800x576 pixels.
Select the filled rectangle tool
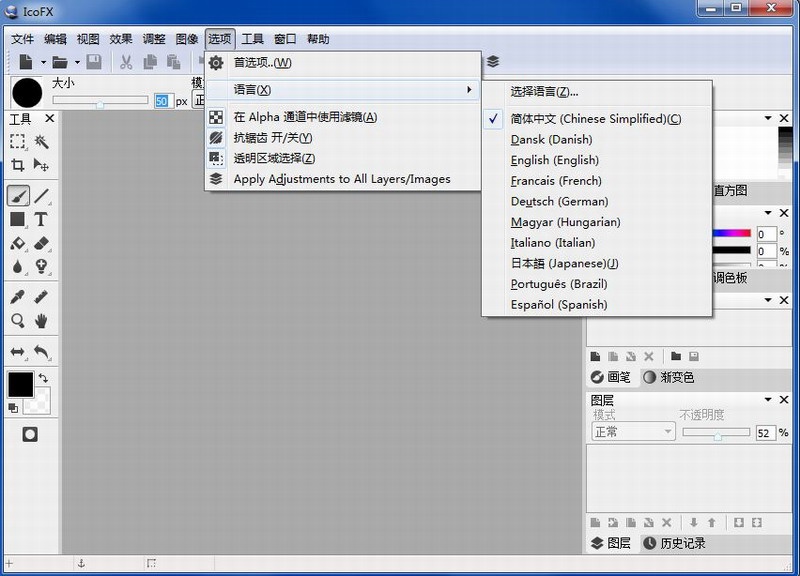(17, 219)
